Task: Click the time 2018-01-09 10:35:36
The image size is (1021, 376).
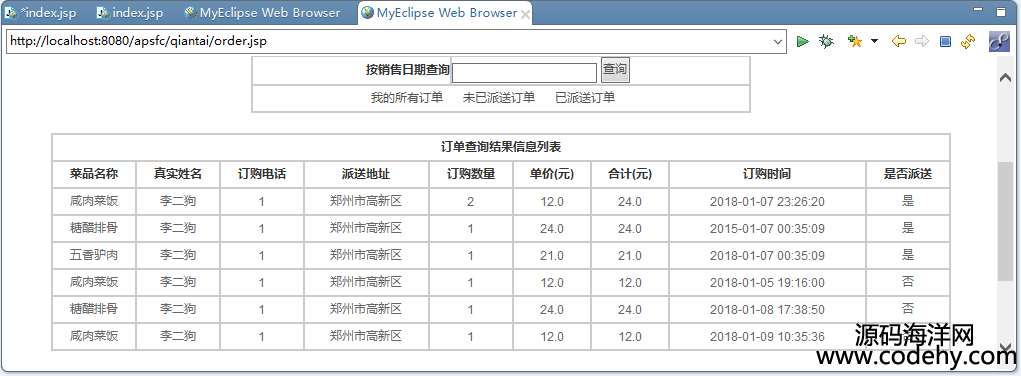Action: (x=767, y=337)
